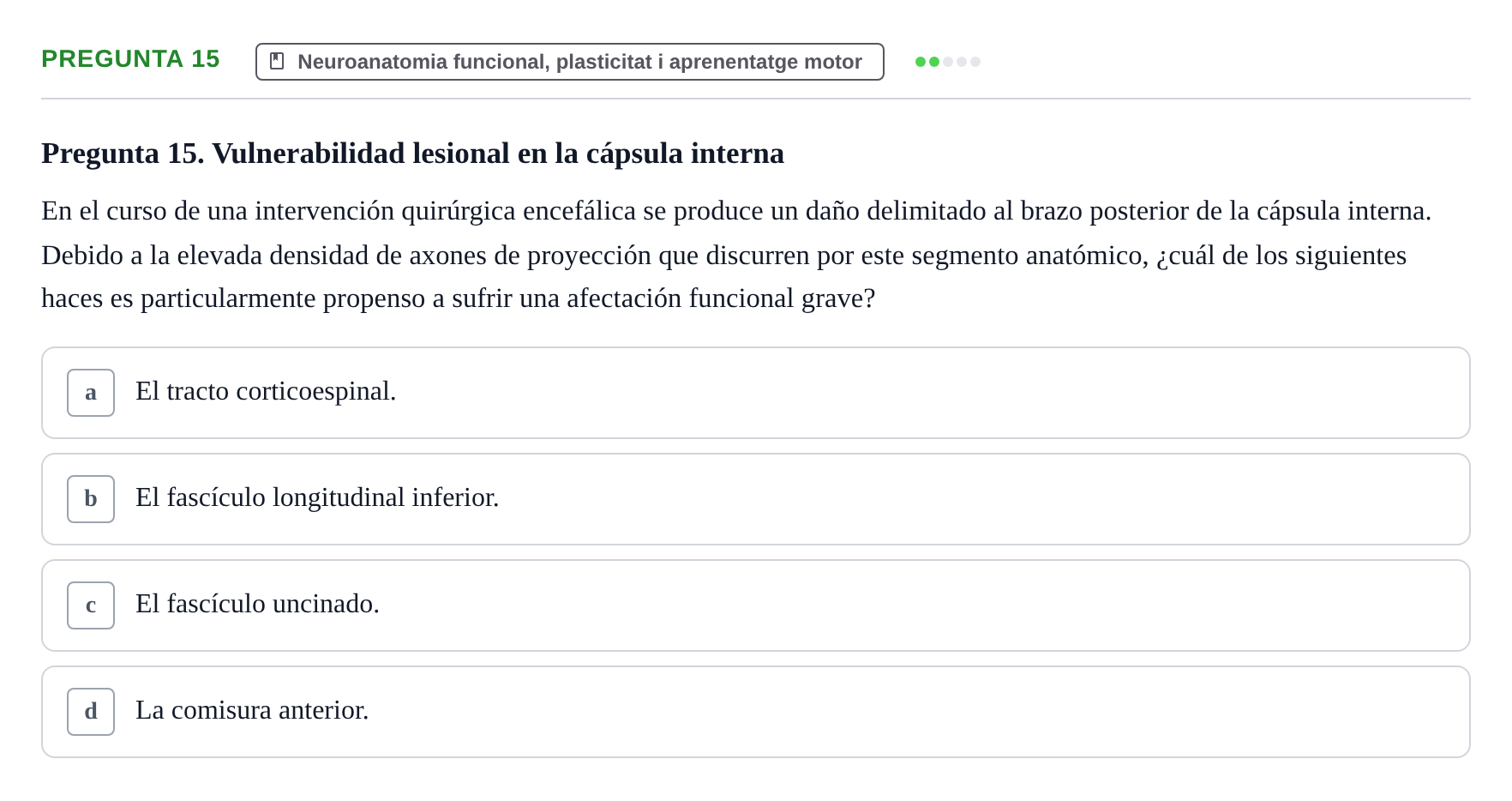Click the question title about cápsula interna

coord(412,154)
